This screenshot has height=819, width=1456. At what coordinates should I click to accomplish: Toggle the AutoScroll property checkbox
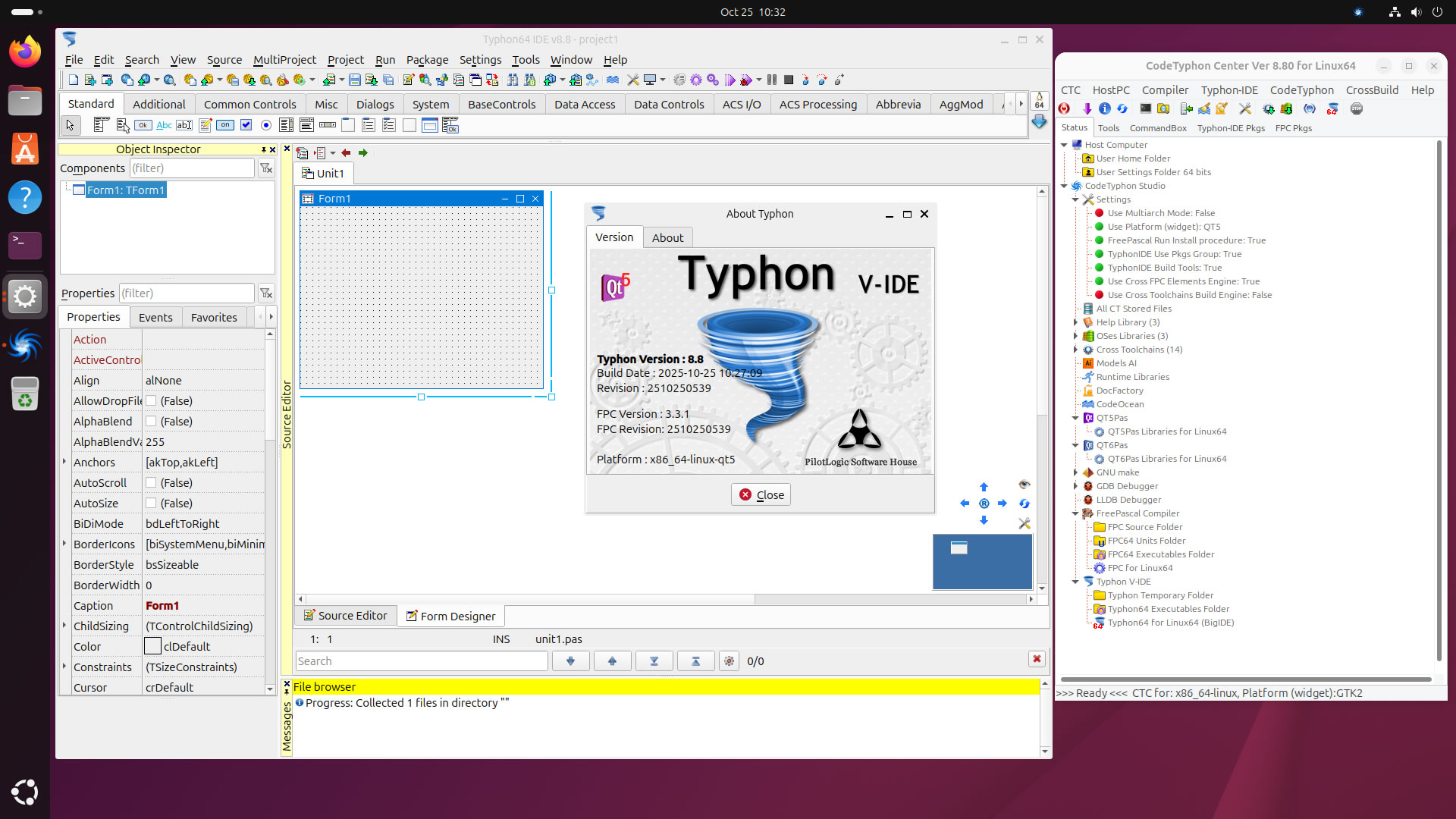[x=151, y=483]
